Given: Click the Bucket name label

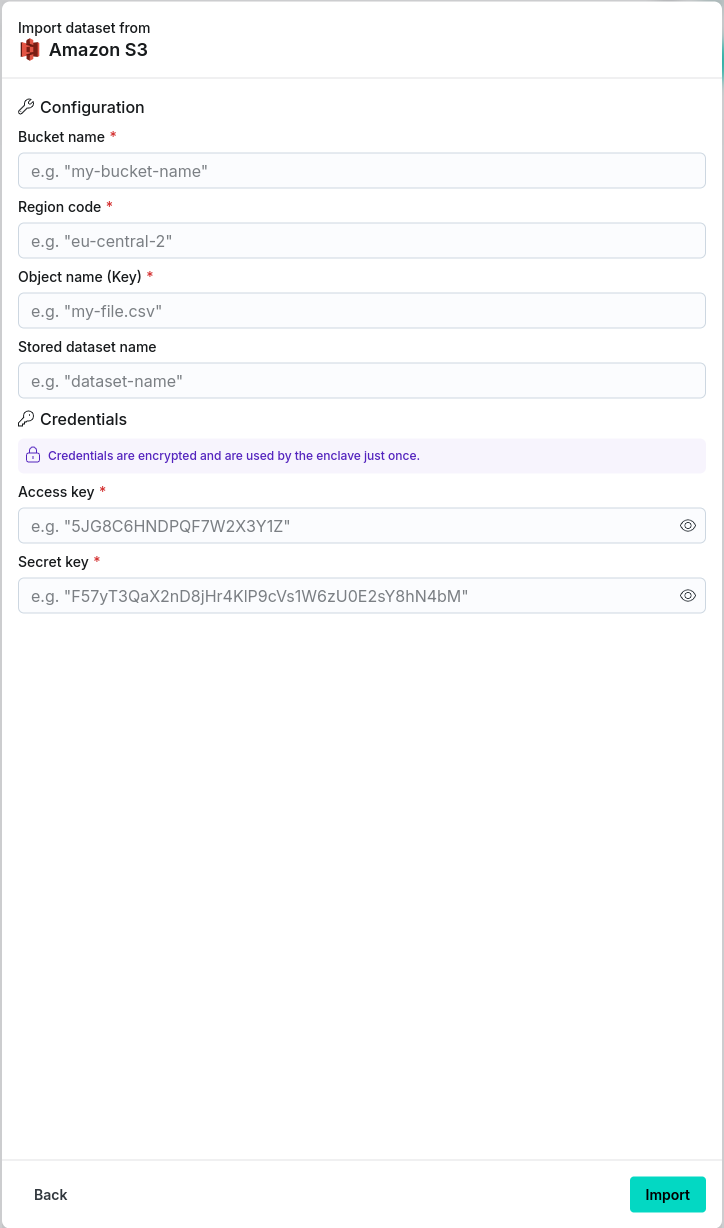Looking at the screenshot, I should [x=61, y=136].
